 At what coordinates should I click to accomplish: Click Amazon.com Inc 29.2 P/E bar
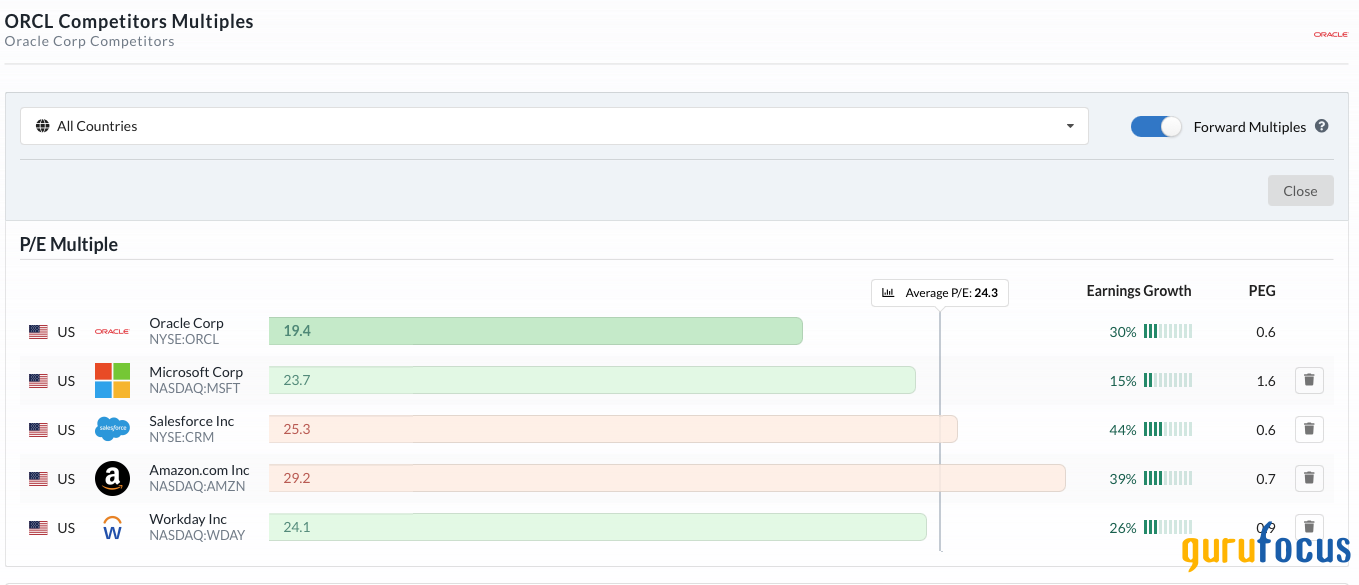coord(667,478)
